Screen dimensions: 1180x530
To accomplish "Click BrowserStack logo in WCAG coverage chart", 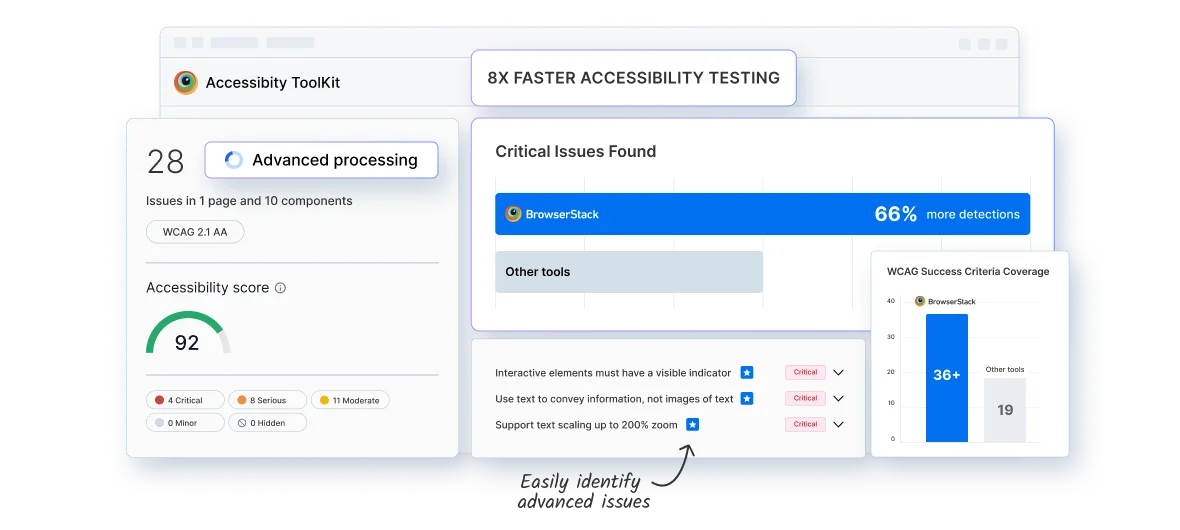I will click(x=920, y=301).
